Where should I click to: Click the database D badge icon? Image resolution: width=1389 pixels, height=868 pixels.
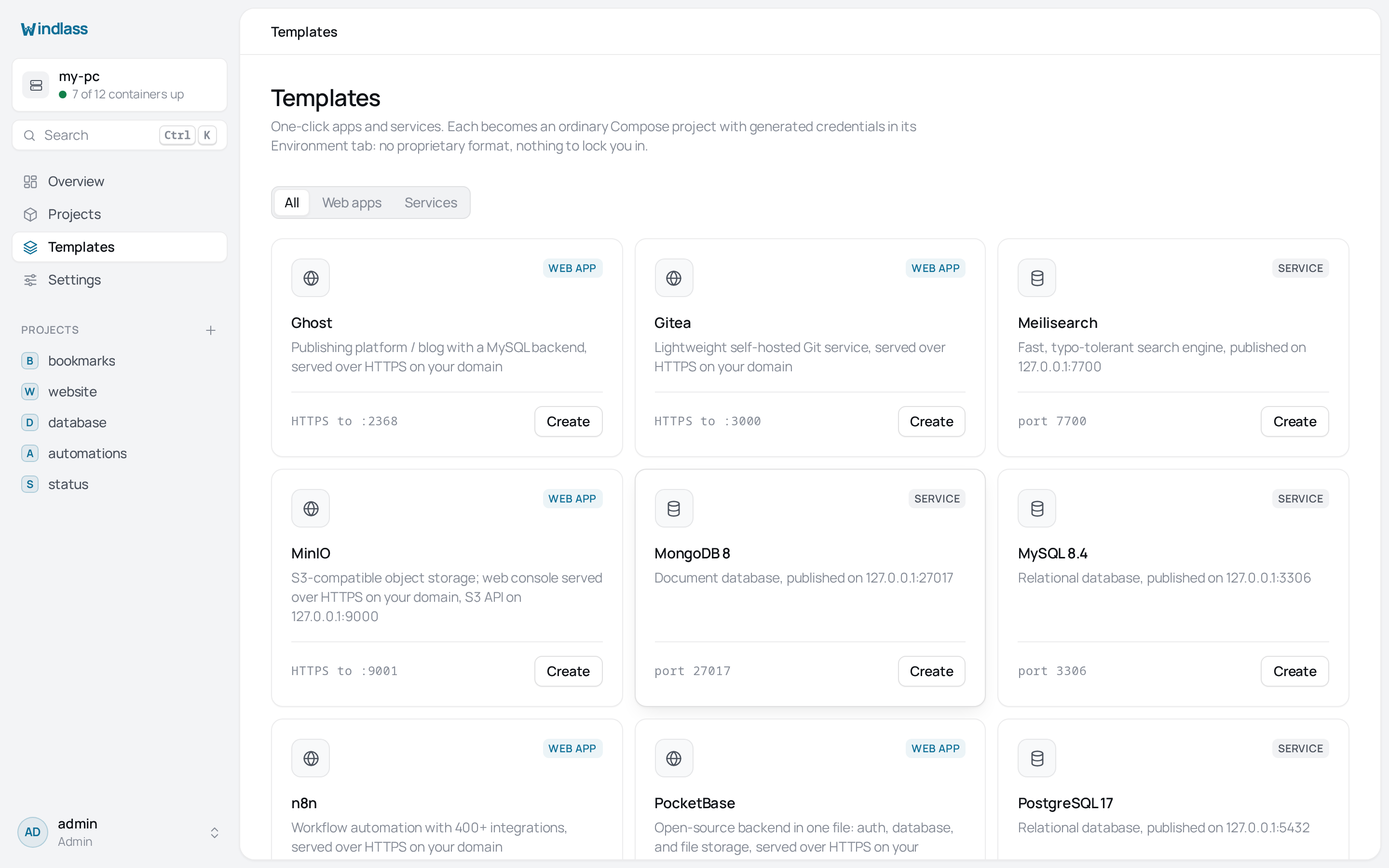pos(30,422)
